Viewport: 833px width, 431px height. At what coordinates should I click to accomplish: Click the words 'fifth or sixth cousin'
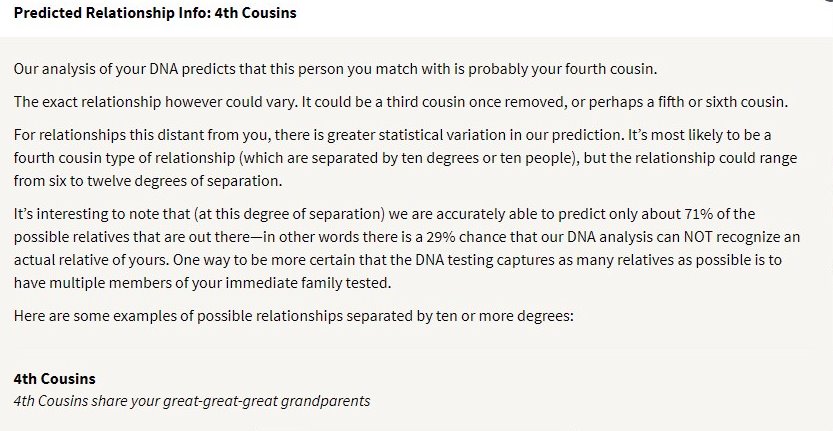point(721,102)
